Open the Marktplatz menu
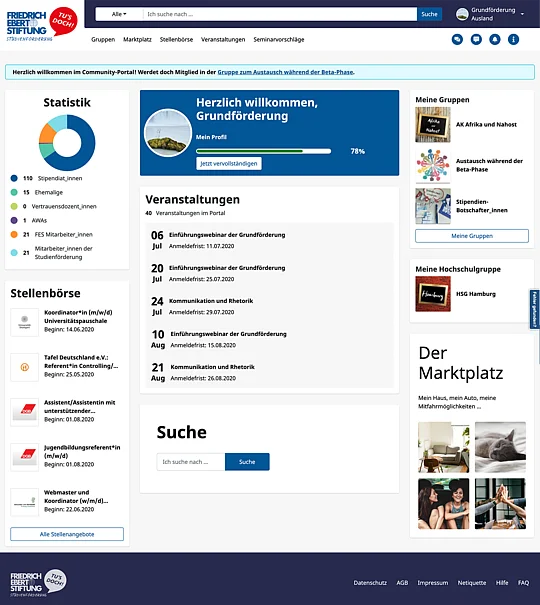Image resolution: width=540 pixels, height=605 pixels. pos(137,39)
